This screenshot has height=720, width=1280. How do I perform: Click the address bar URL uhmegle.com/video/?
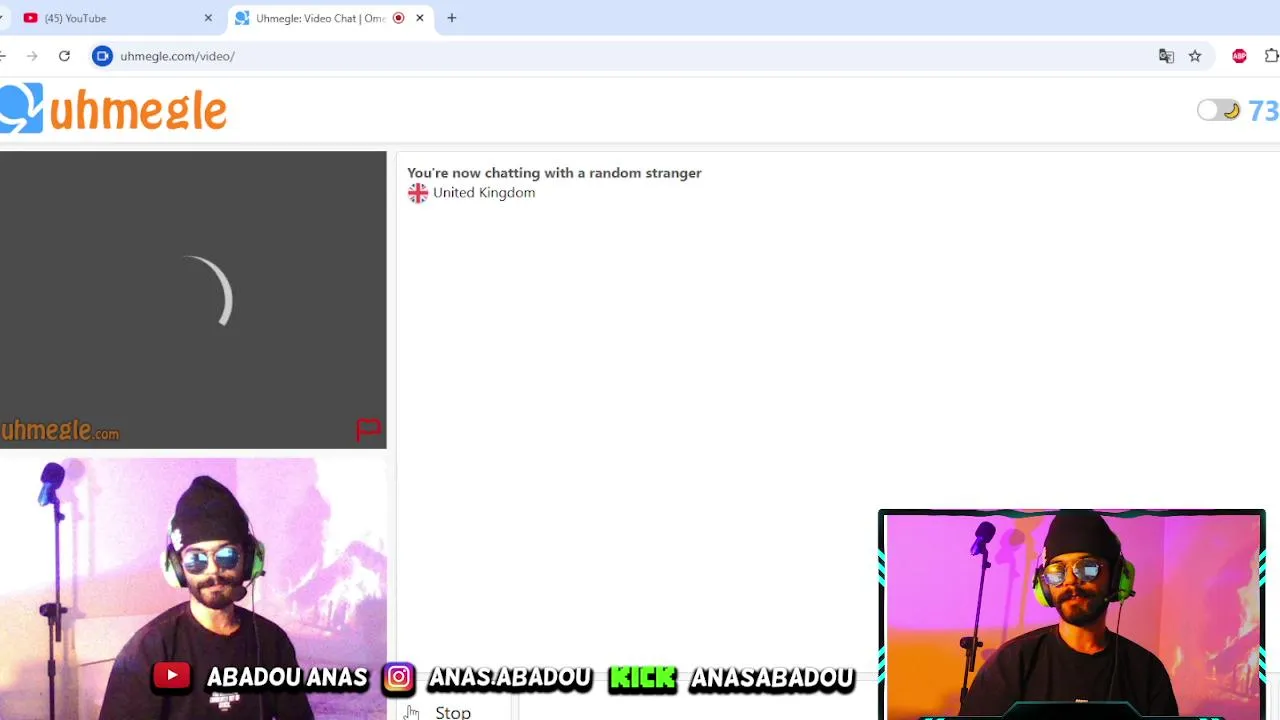[177, 56]
